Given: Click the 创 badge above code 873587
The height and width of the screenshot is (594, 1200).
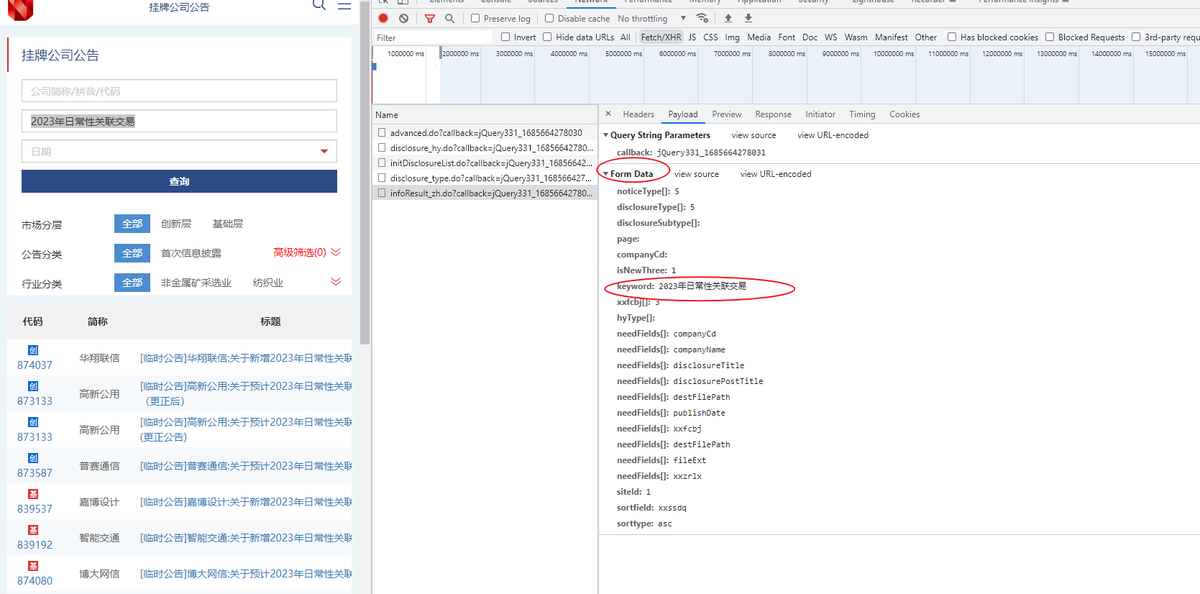Looking at the screenshot, I should click(33, 458).
